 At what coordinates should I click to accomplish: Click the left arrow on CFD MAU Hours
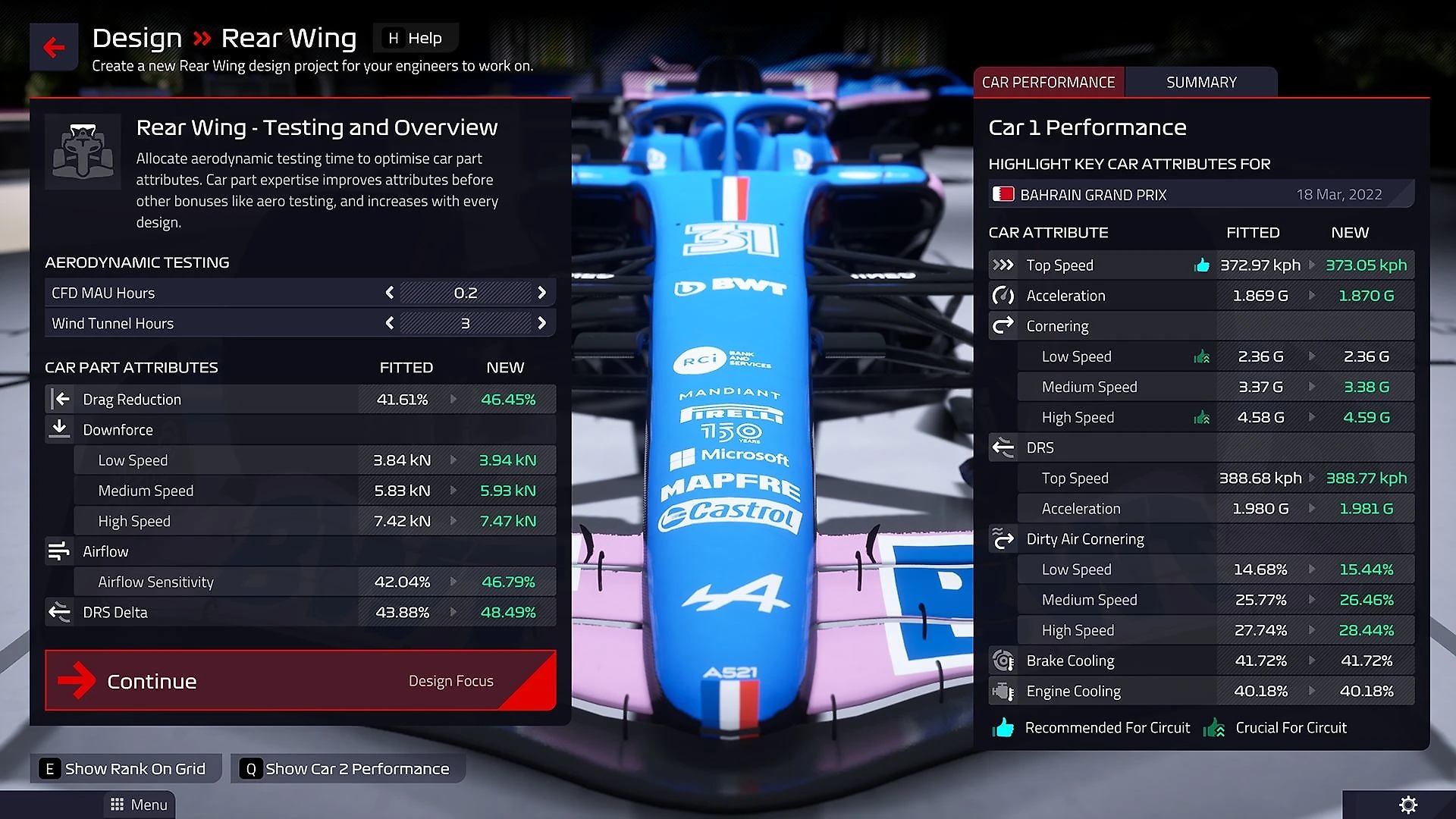pos(388,293)
